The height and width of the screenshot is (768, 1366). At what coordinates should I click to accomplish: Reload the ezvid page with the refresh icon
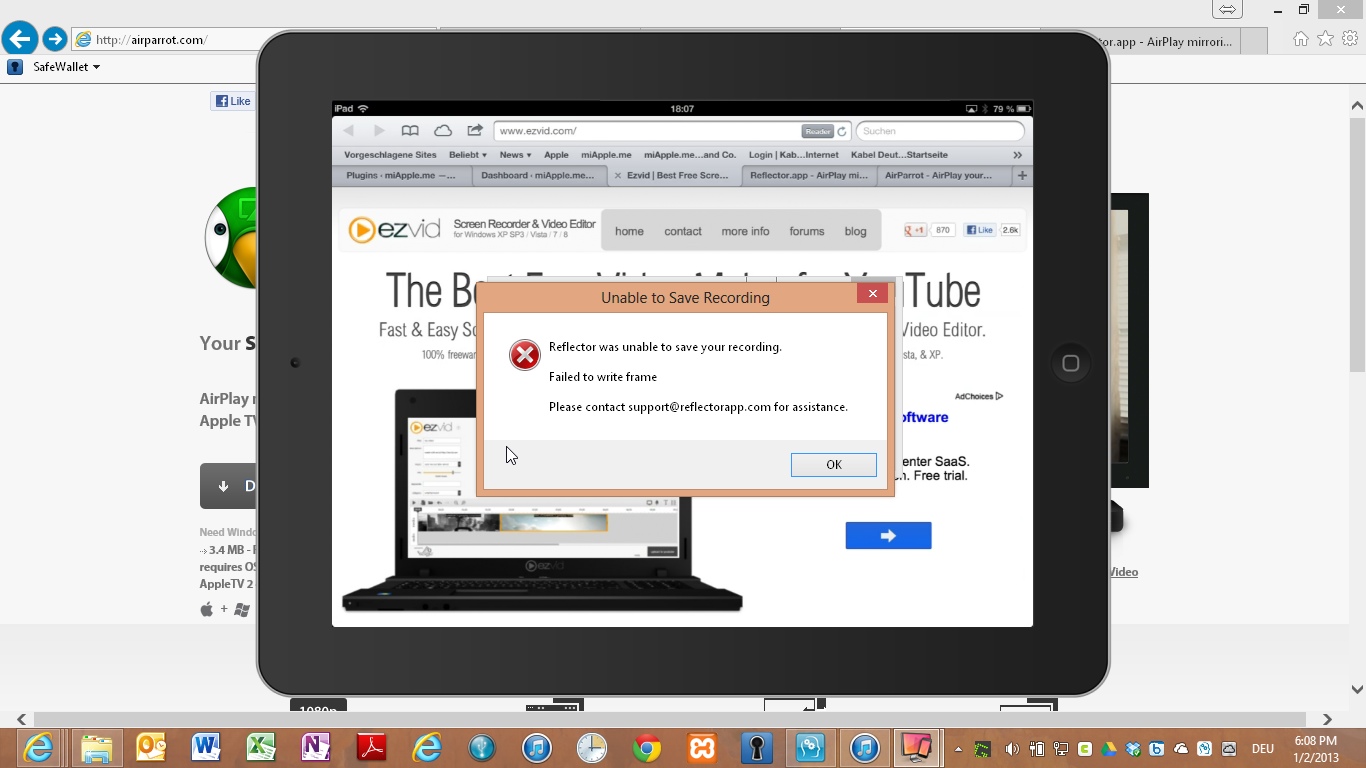point(842,131)
